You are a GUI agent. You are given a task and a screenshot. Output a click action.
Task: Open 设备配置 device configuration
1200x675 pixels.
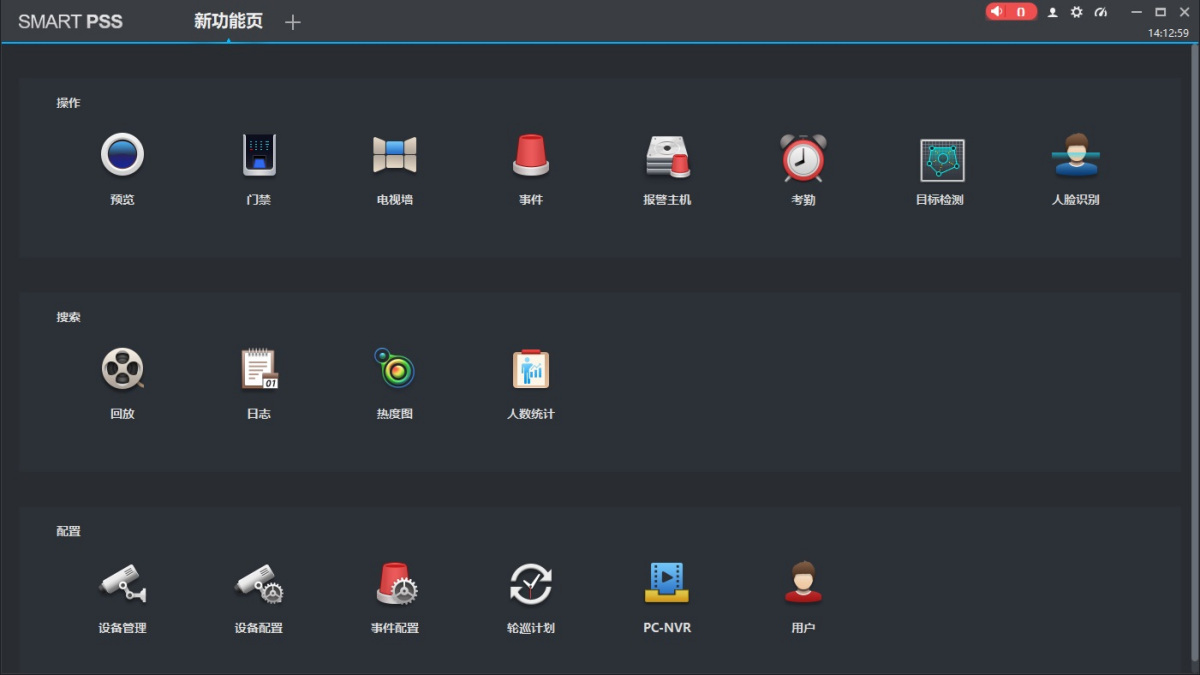[259, 584]
